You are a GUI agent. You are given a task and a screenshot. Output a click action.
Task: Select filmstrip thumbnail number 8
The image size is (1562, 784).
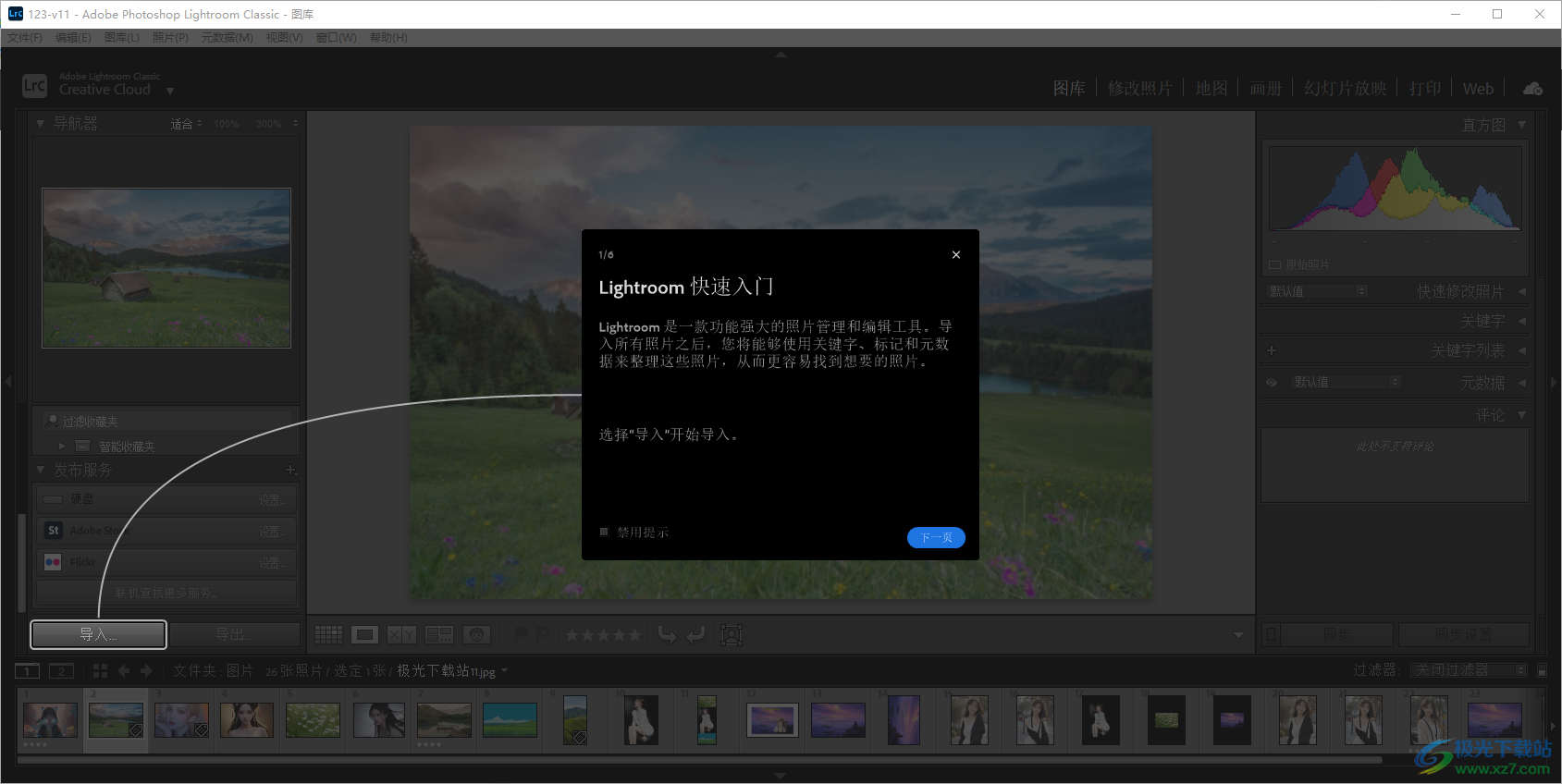pos(510,720)
